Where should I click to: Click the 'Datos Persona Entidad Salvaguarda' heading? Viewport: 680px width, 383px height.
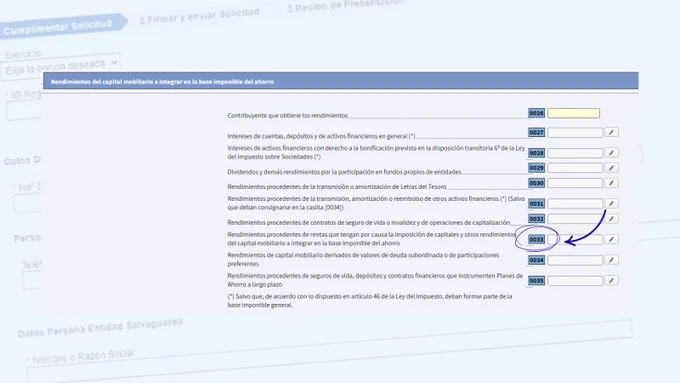pos(100,327)
